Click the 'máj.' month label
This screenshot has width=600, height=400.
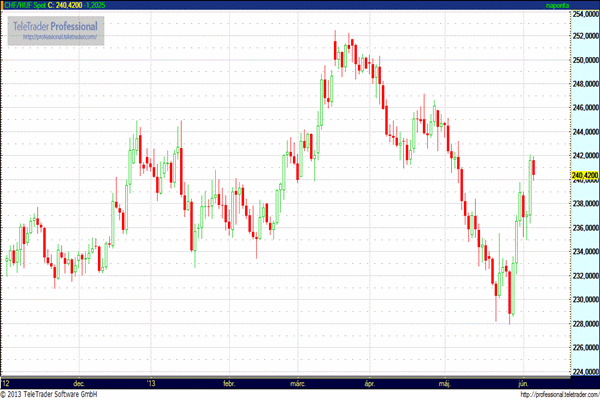445,383
